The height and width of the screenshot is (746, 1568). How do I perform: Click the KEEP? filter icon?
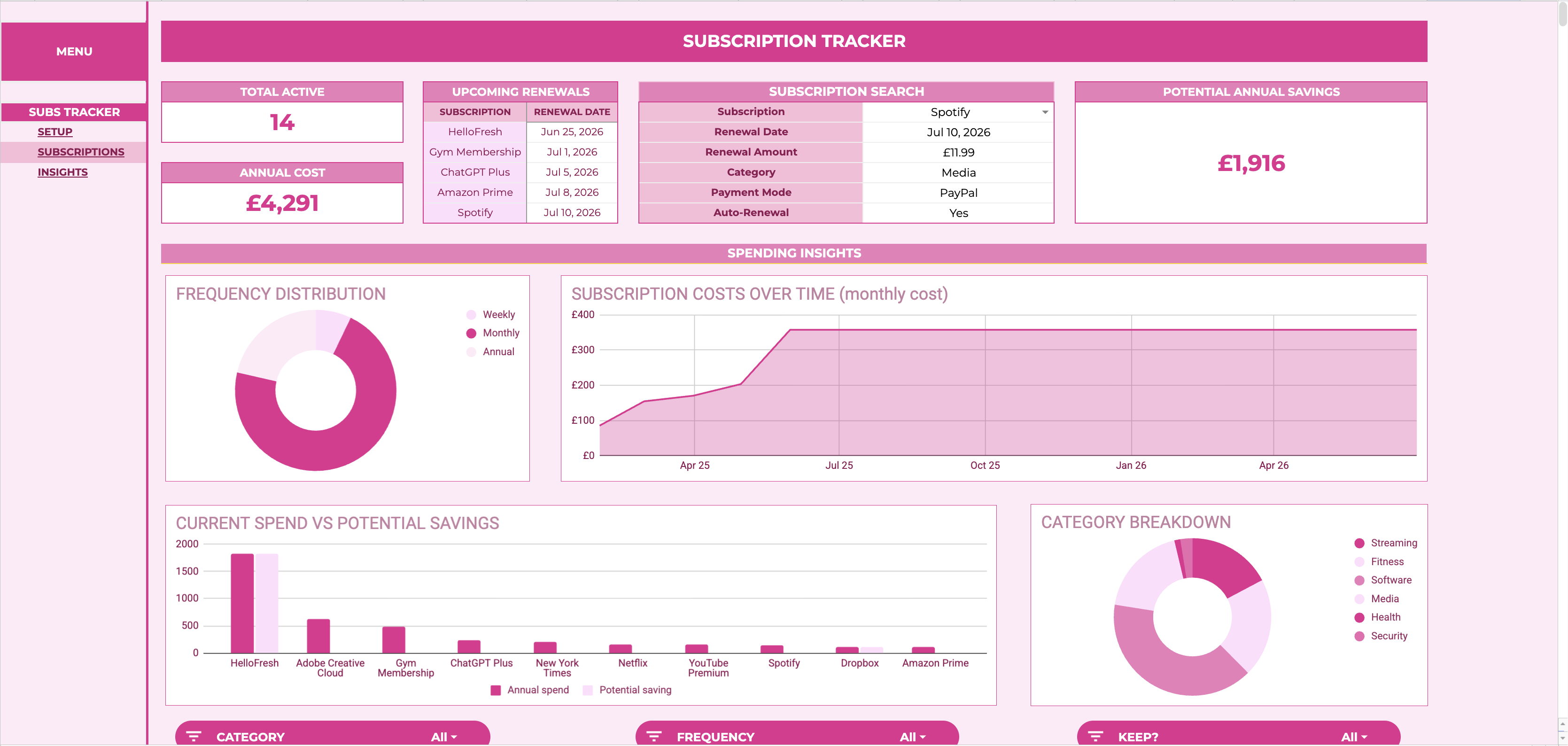1095,736
